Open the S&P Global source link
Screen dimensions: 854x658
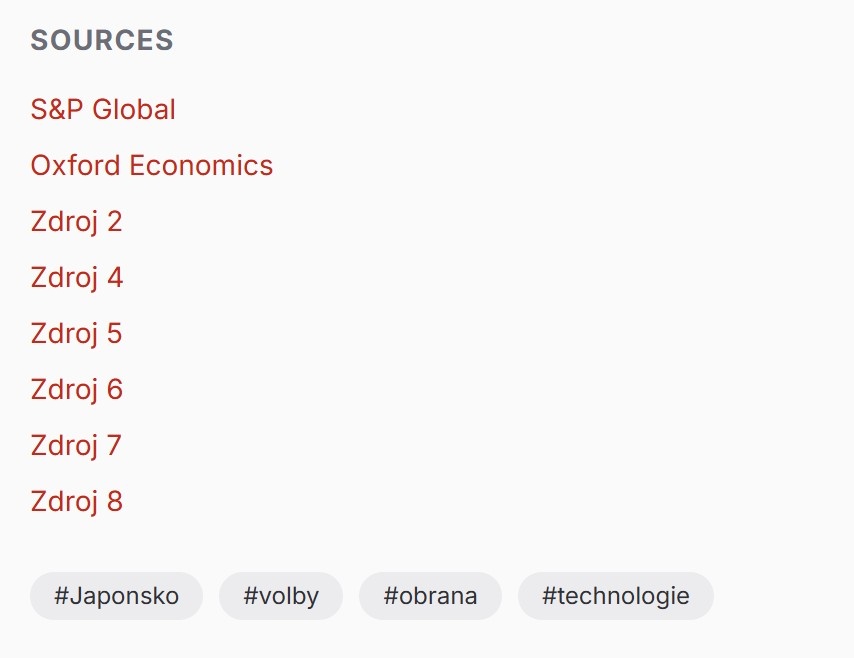click(x=103, y=109)
